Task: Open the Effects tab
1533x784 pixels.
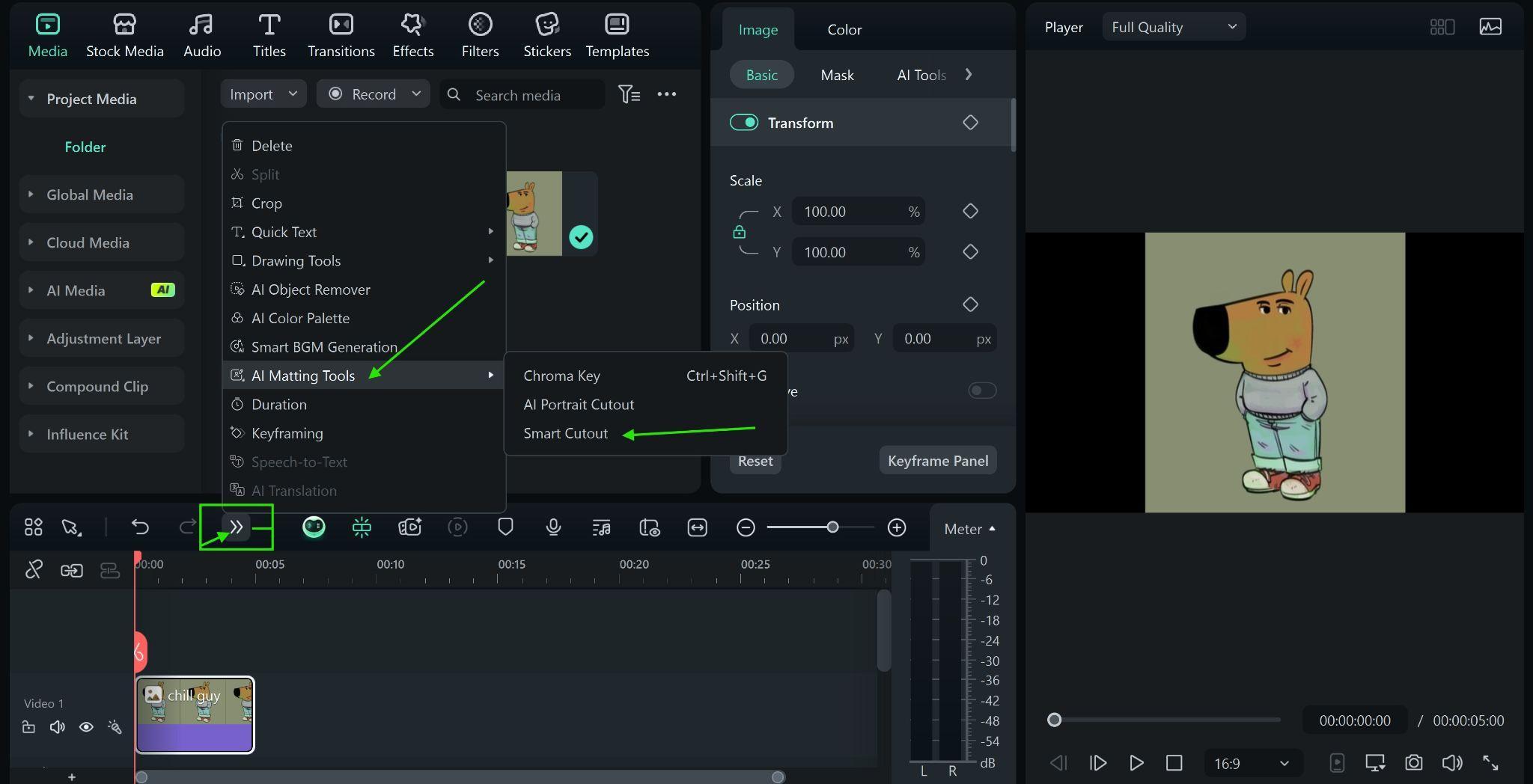Action: tap(412, 35)
